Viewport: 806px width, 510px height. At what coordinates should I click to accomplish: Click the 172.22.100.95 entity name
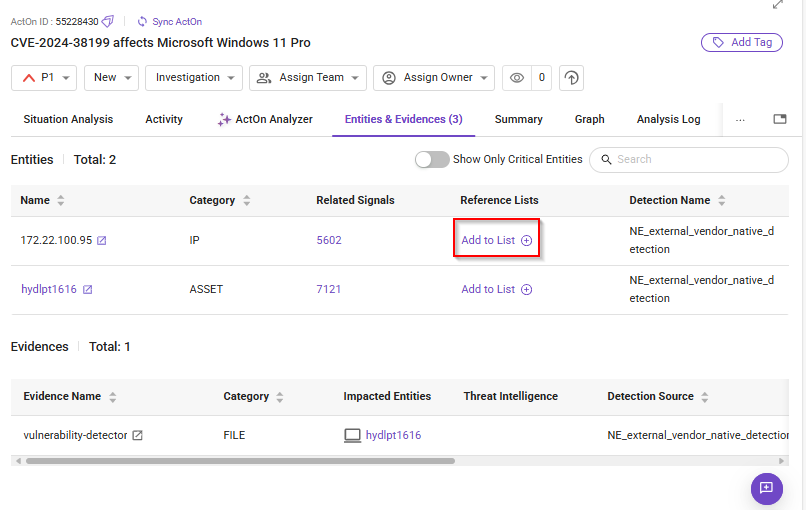[x=56, y=240]
